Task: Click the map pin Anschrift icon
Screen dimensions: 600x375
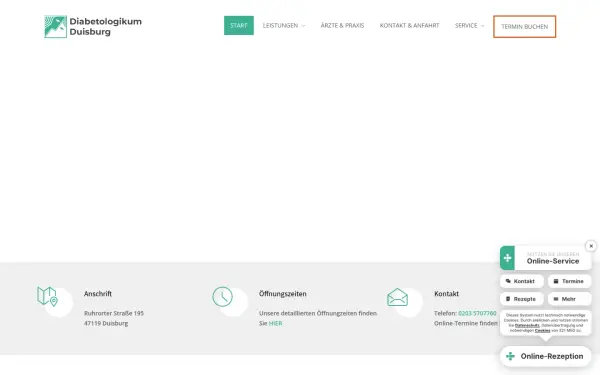Action: click(48, 297)
